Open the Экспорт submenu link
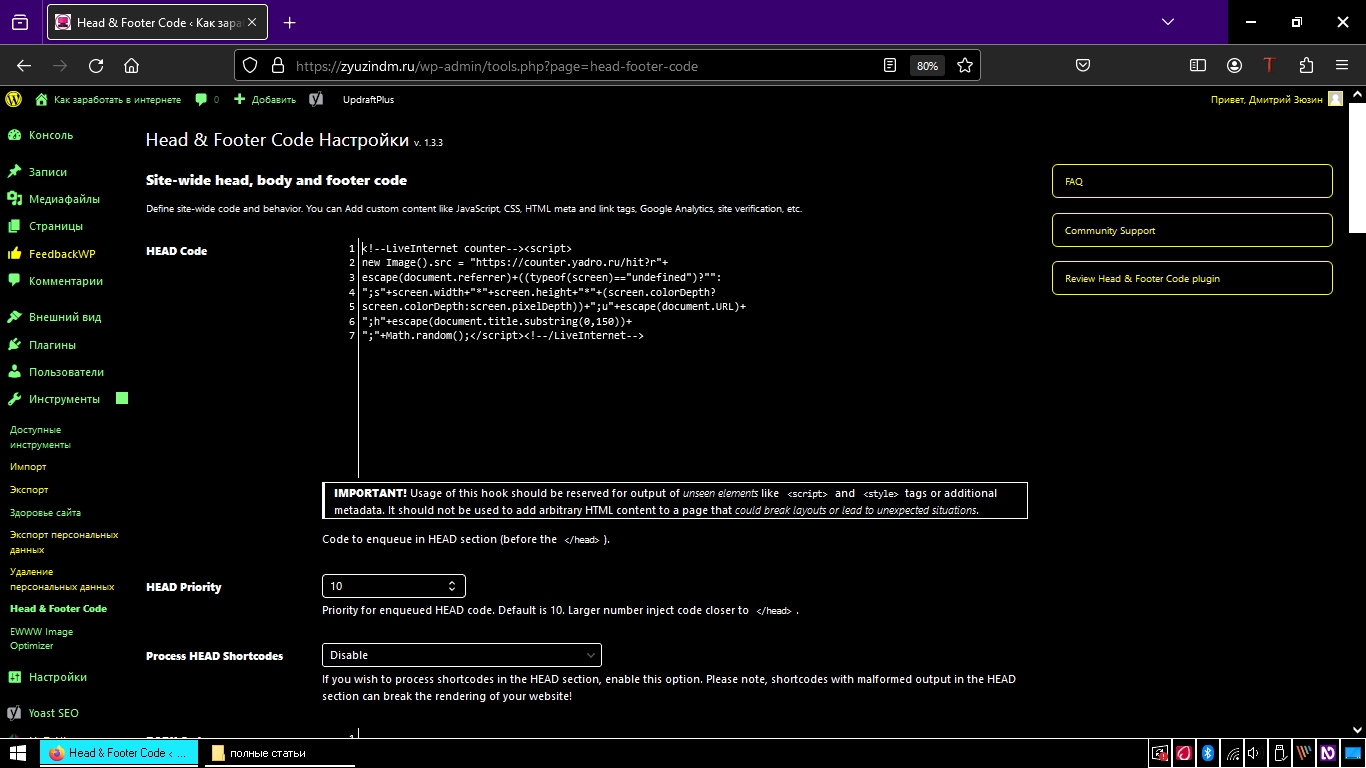Image resolution: width=1366 pixels, height=768 pixels. coord(29,490)
